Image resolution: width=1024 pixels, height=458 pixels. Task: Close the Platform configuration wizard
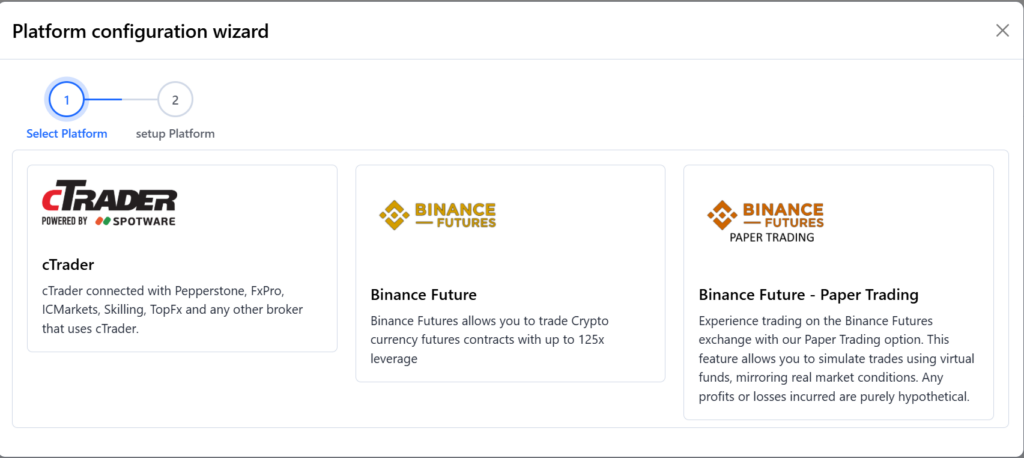click(x=1002, y=31)
